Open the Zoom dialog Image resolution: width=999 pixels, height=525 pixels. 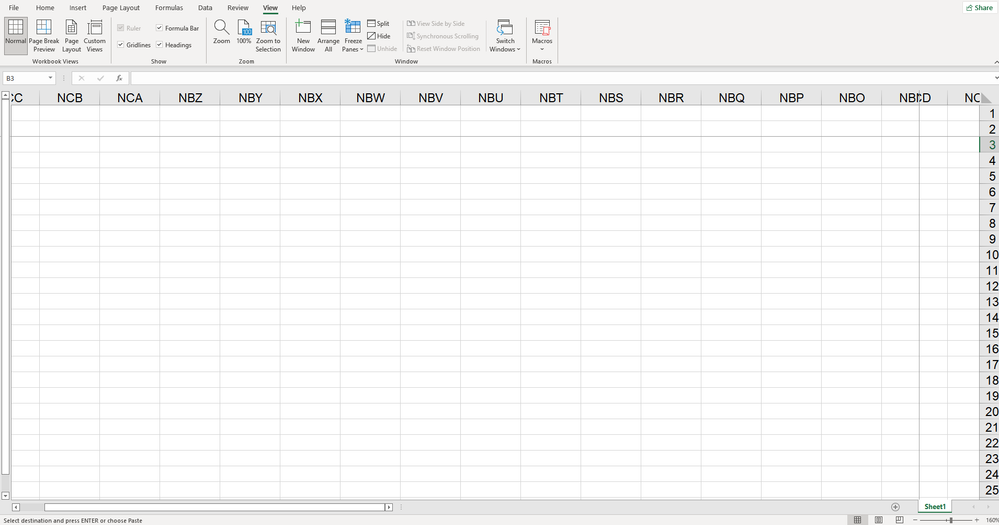click(222, 32)
